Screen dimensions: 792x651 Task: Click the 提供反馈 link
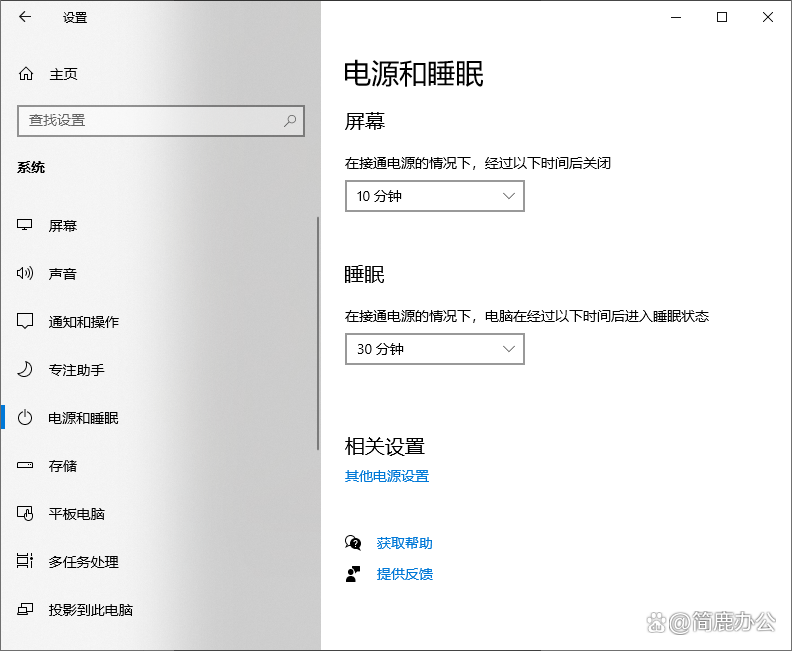(404, 574)
